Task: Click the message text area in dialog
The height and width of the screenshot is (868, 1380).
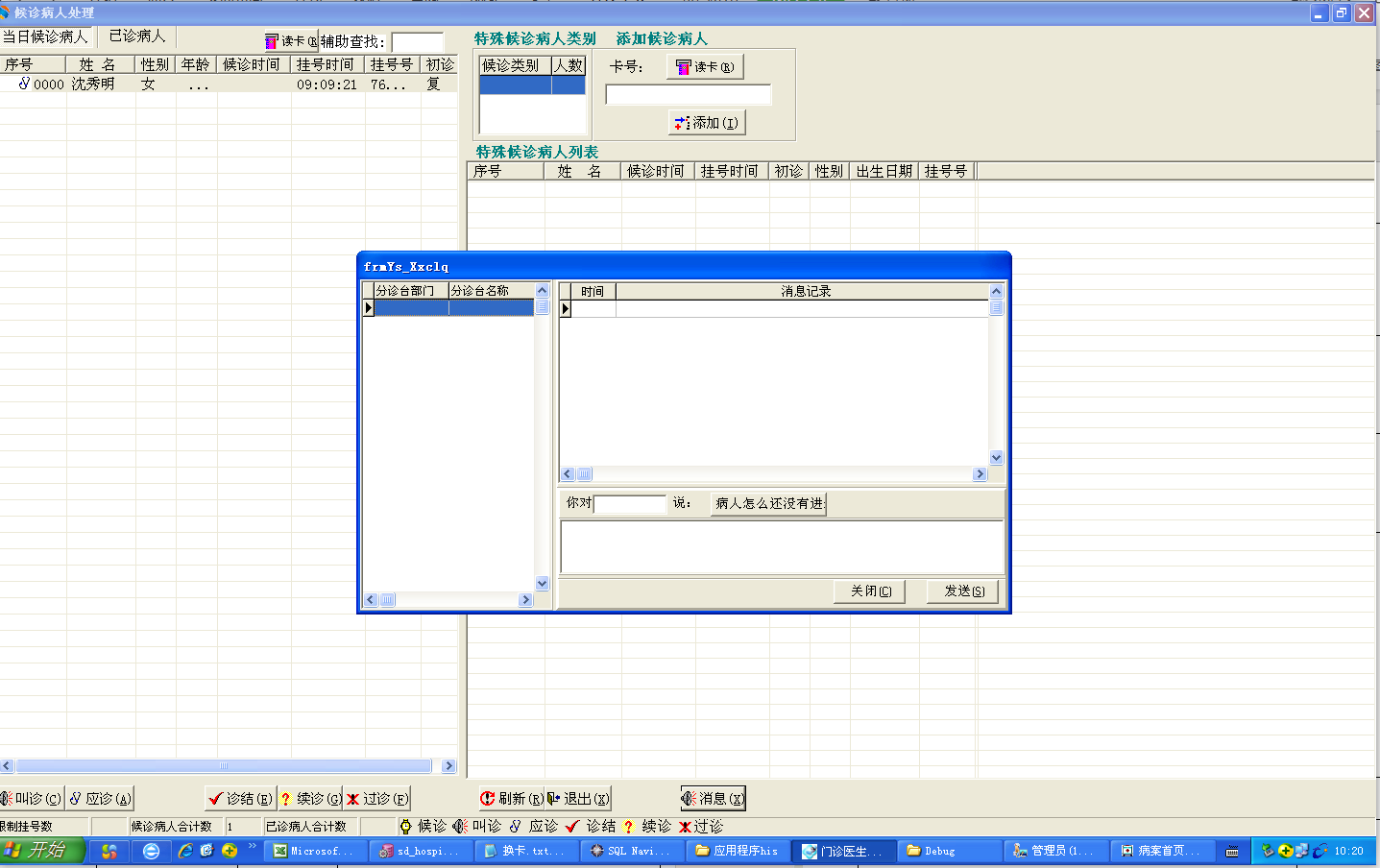Action: coord(782,547)
